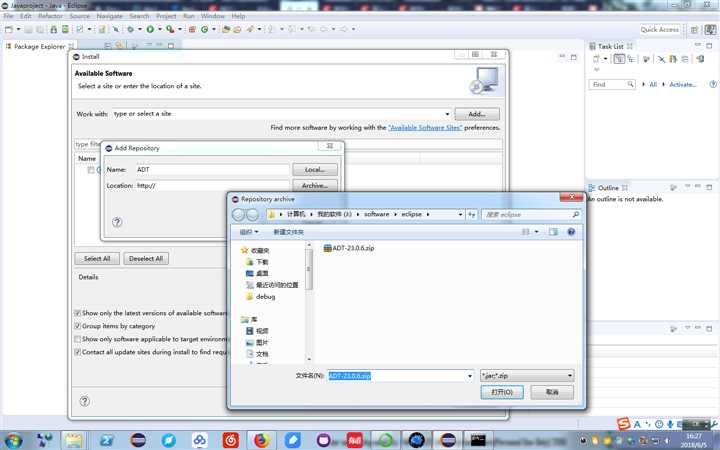Click the New Java Class icon
This screenshot has width=720, height=450.
(204, 29)
